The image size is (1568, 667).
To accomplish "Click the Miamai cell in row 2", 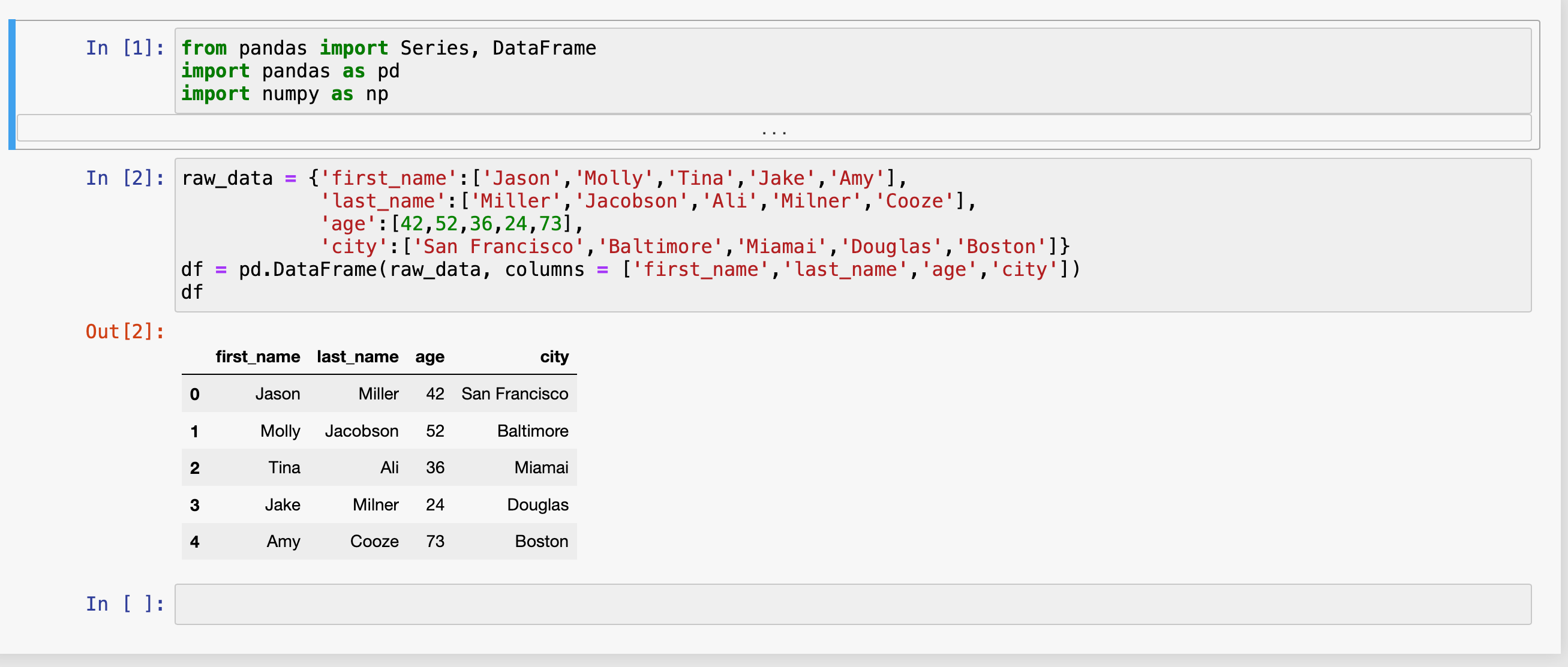I will coord(540,468).
